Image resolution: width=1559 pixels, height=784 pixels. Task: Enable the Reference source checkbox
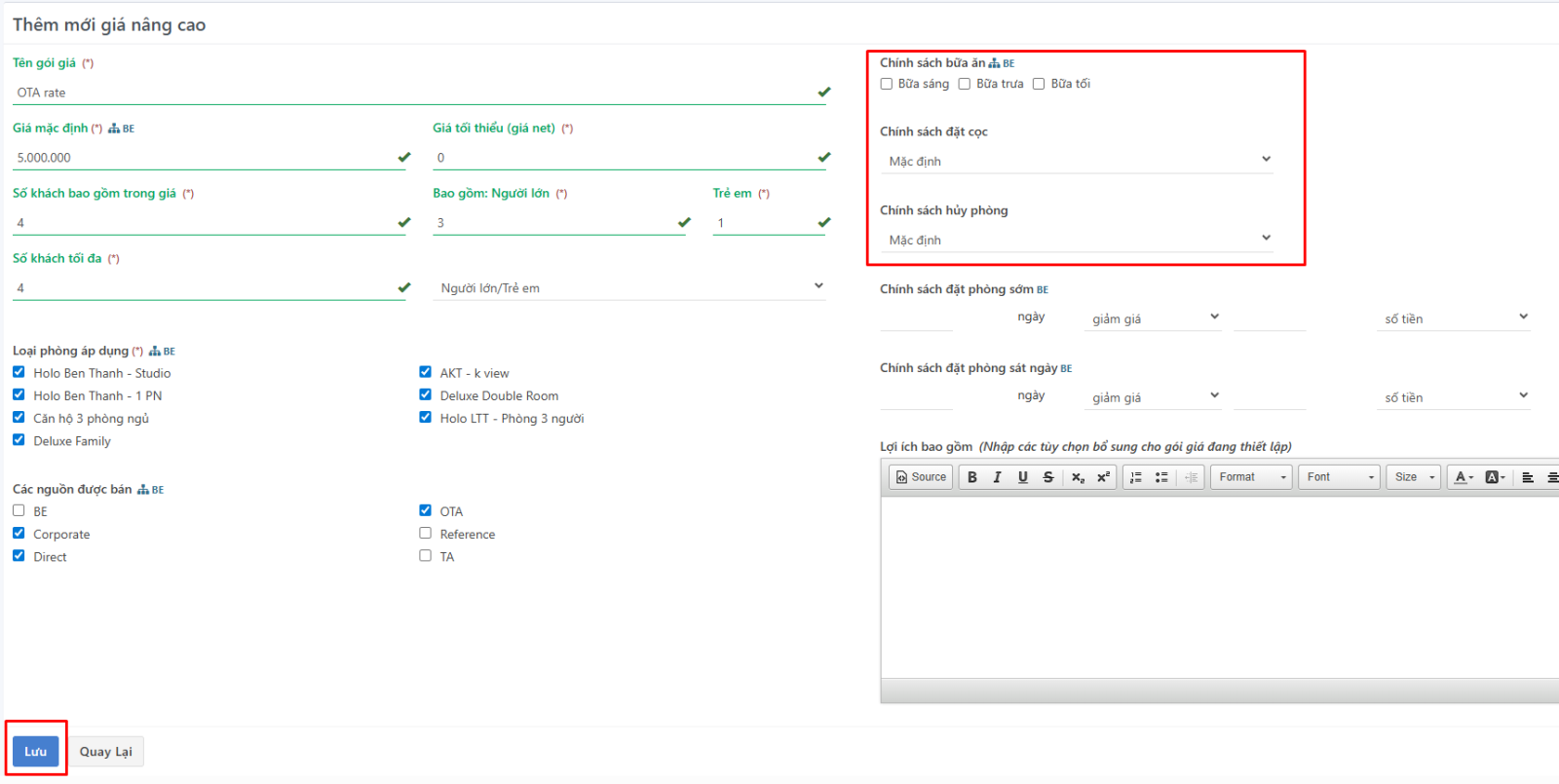425,533
